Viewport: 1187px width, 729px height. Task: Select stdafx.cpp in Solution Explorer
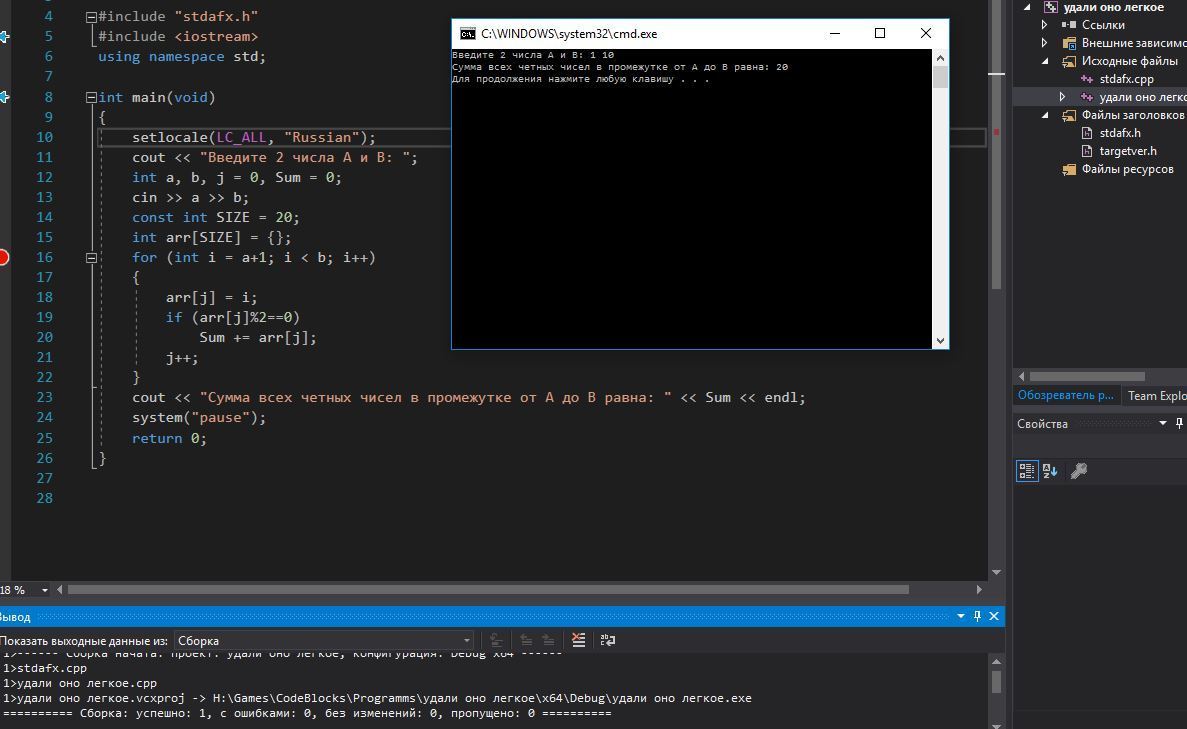pyautogui.click(x=1126, y=79)
